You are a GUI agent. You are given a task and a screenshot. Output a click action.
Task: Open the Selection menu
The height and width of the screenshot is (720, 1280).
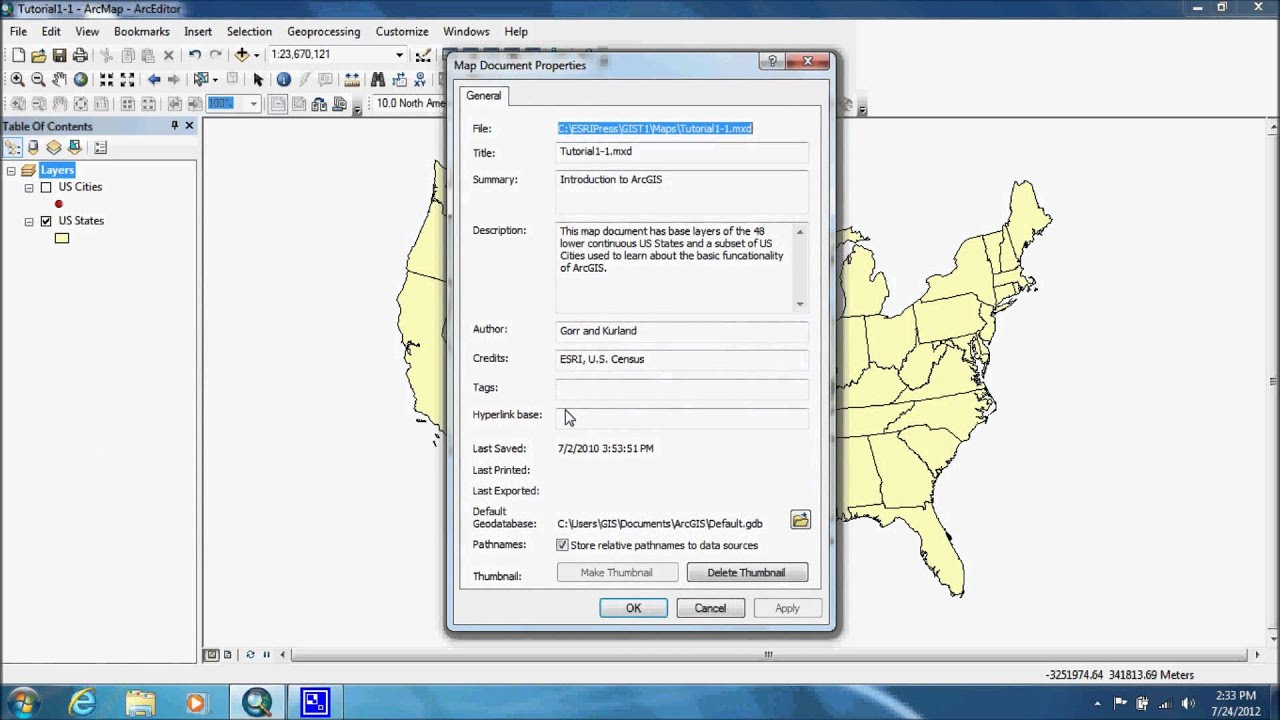[x=249, y=31]
